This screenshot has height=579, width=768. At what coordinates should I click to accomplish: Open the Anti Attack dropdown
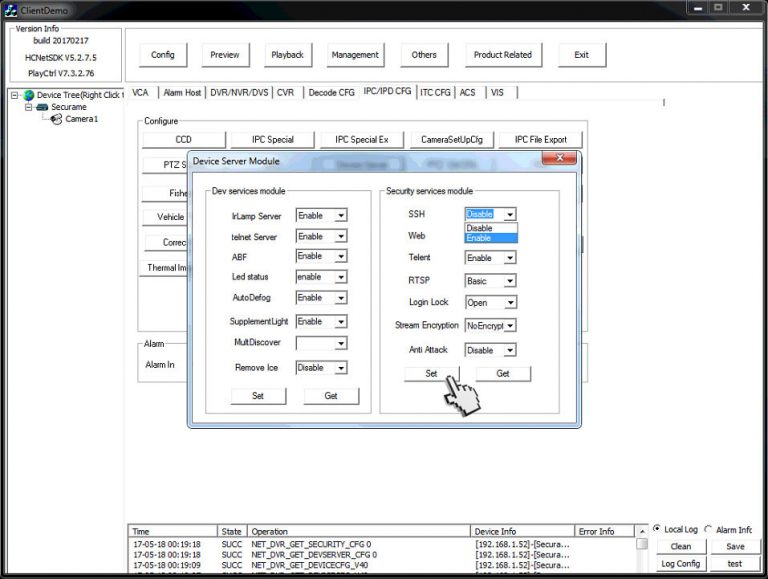pyautogui.click(x=510, y=350)
